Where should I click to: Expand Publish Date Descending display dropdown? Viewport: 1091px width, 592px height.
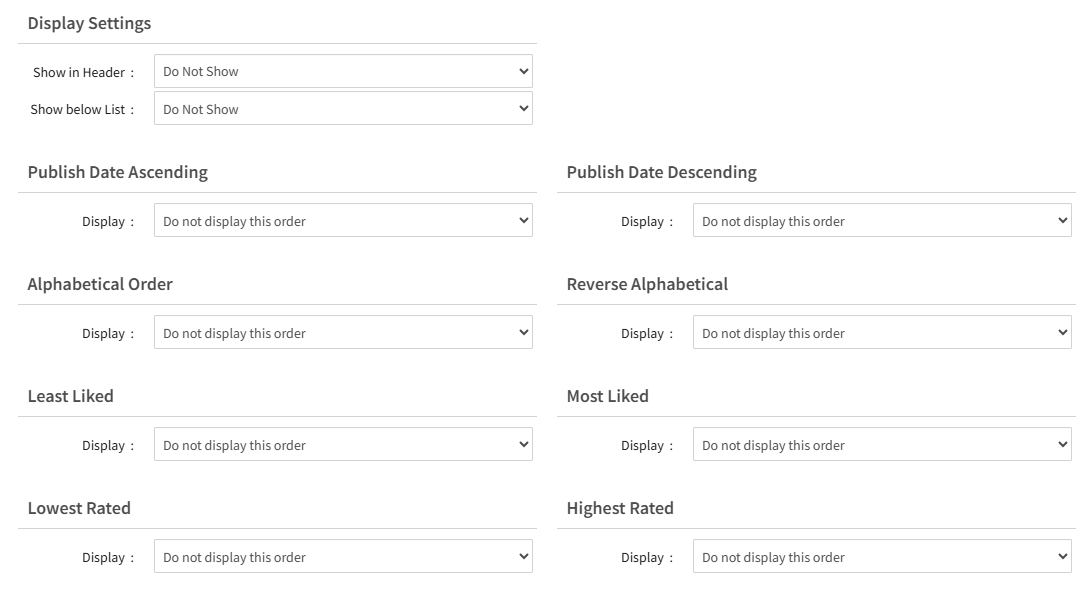[882, 221]
